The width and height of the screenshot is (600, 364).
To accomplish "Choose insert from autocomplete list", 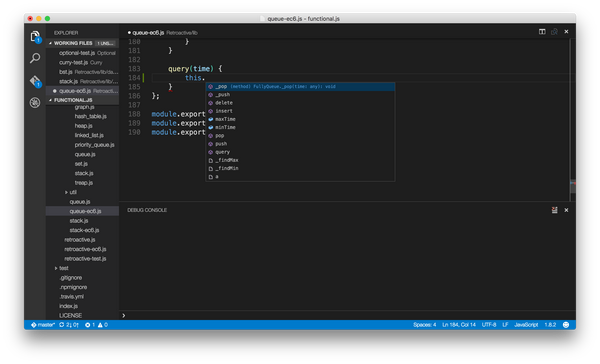I will (300, 111).
